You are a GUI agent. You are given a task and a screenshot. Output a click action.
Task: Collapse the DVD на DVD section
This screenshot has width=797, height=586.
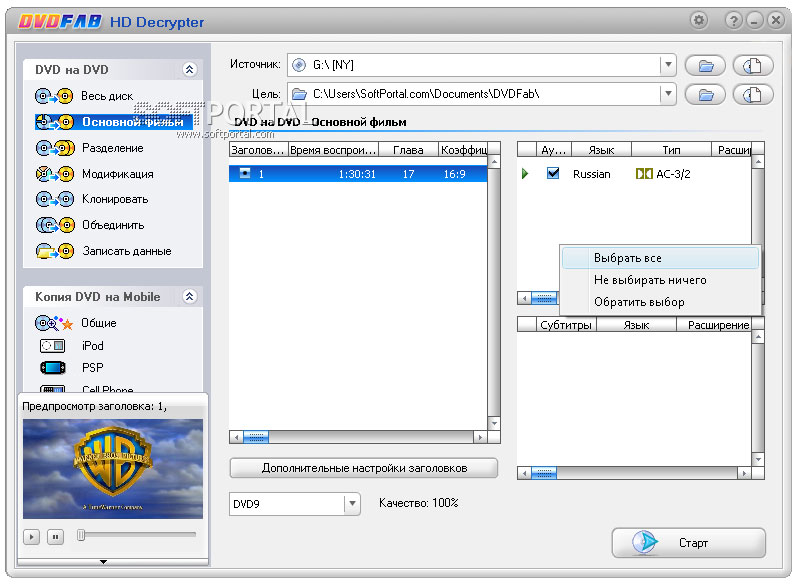[190, 69]
